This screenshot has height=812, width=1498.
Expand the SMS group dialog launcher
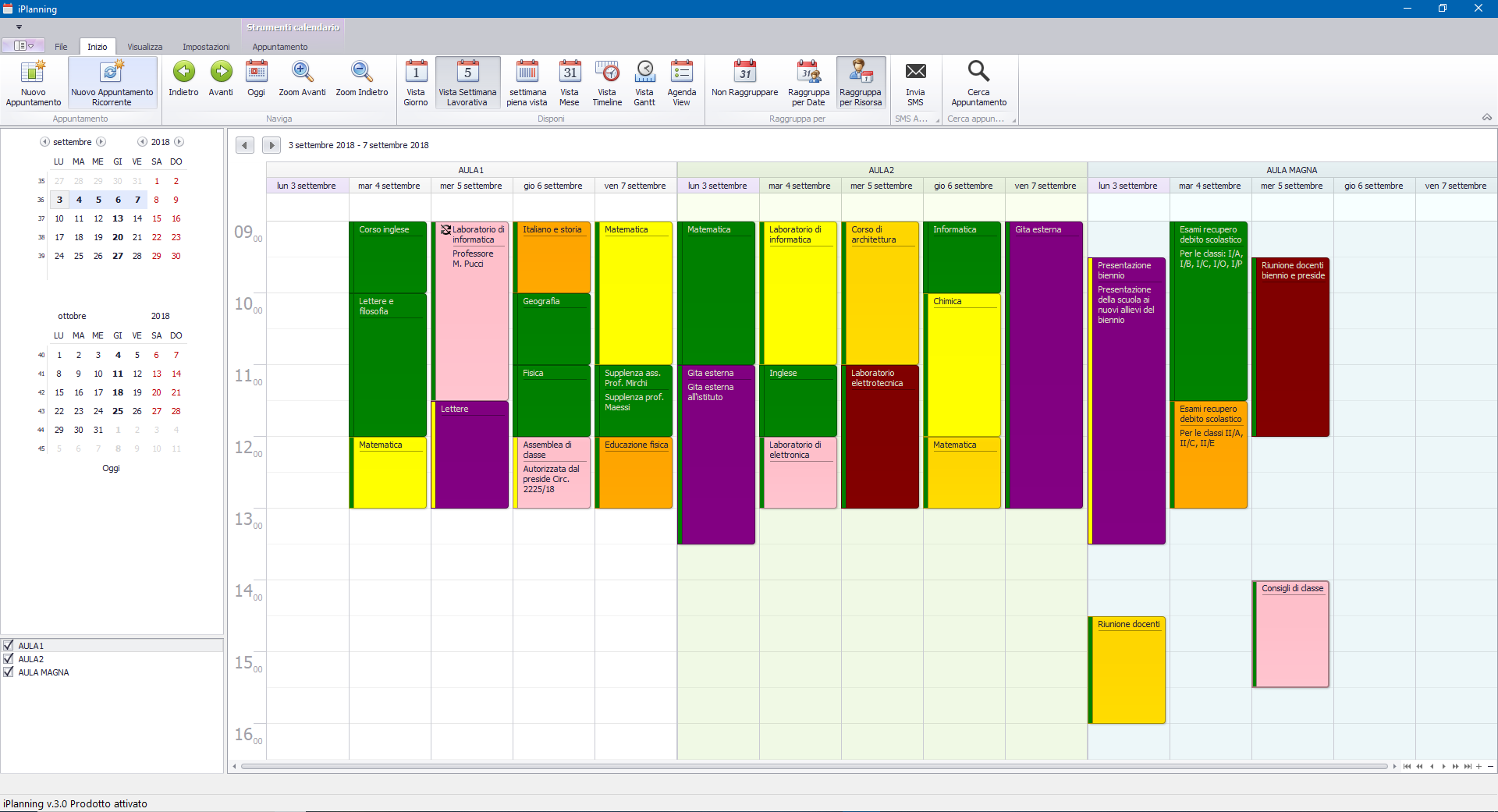[x=937, y=120]
